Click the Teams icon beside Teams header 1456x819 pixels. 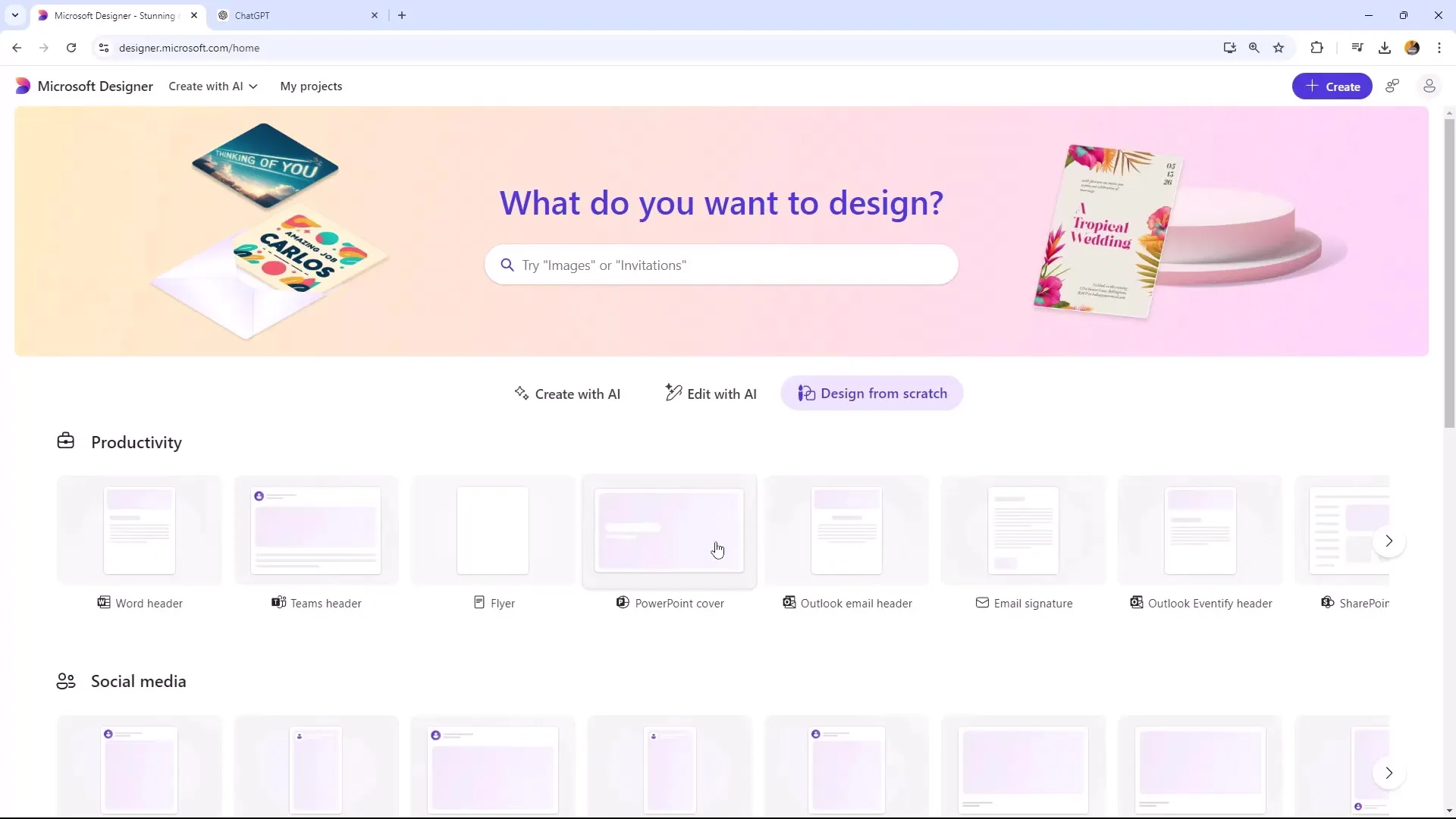tap(278, 603)
